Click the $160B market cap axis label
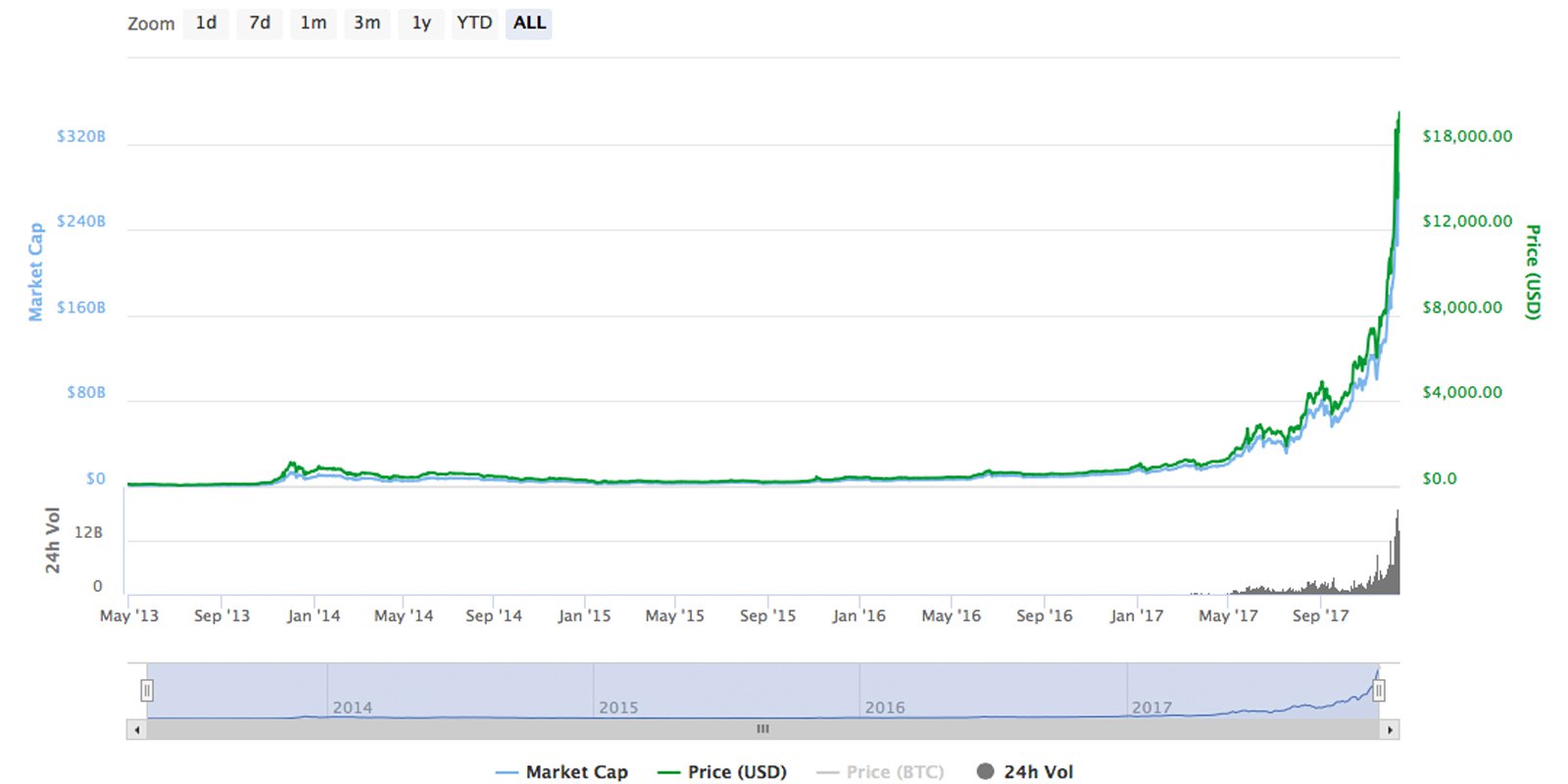Screen dimensions: 1568x784 click(x=81, y=308)
